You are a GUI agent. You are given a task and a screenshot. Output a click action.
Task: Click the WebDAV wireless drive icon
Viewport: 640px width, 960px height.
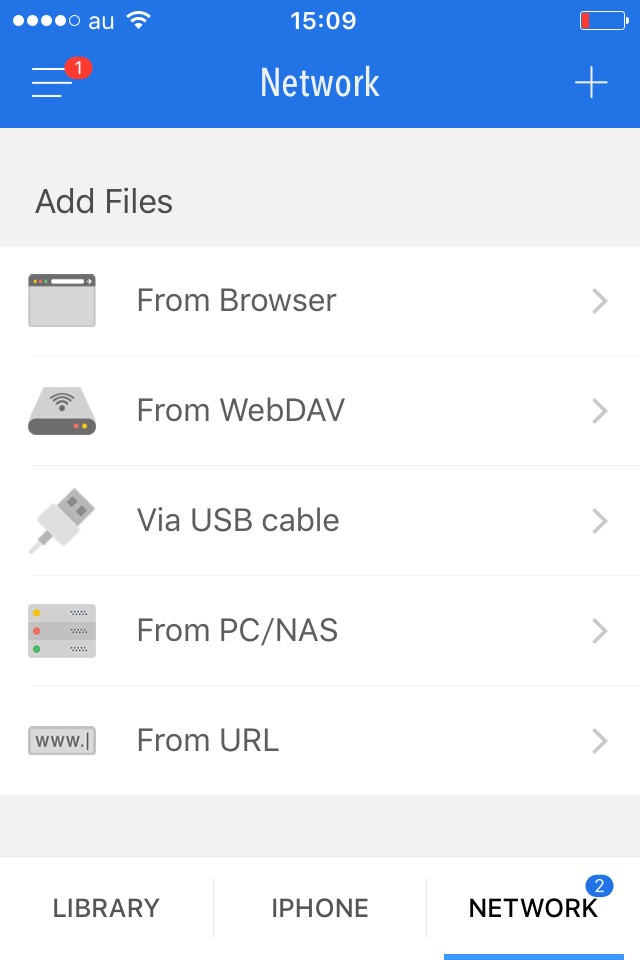62,410
